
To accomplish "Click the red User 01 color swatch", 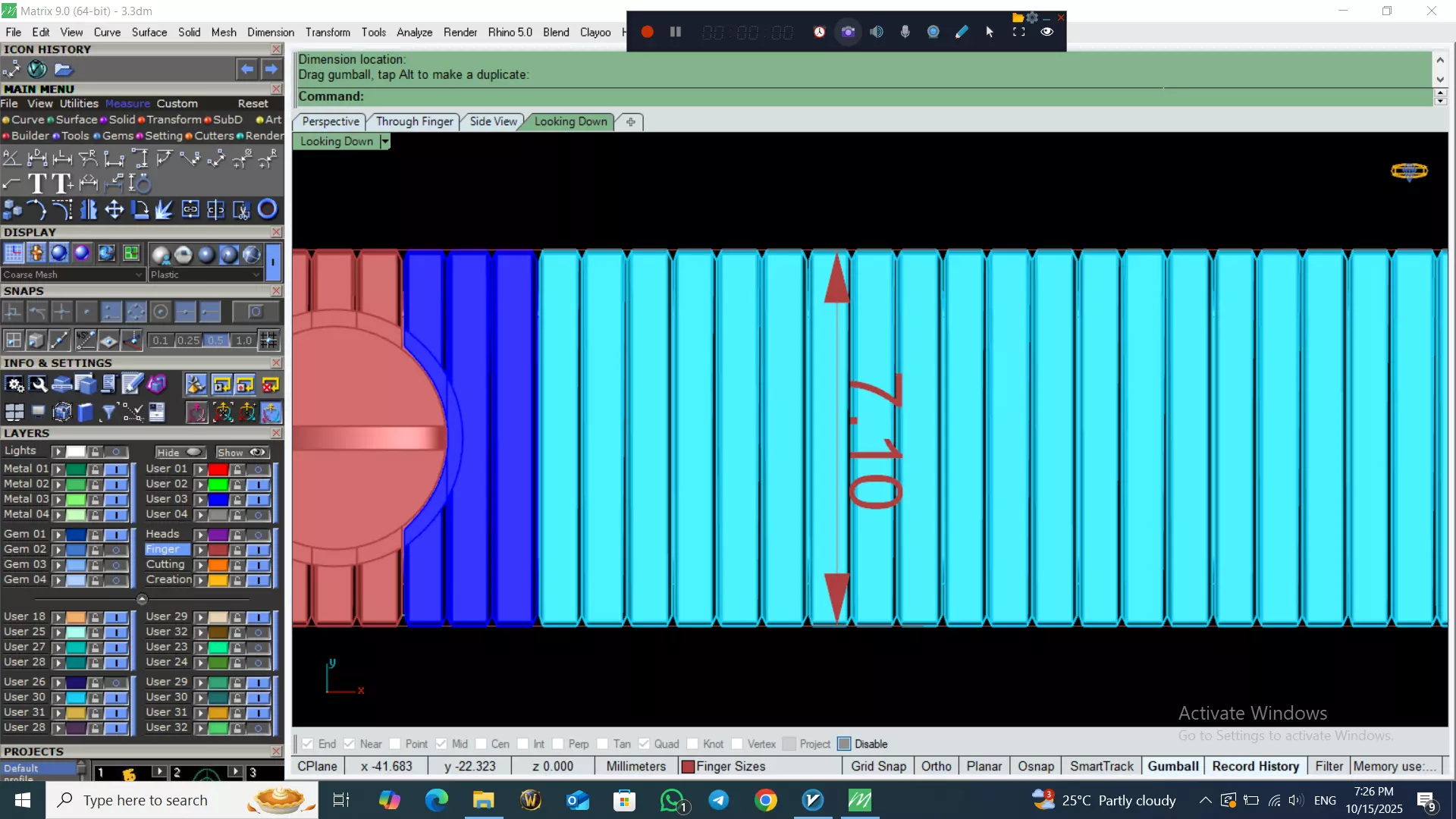I will tap(218, 469).
